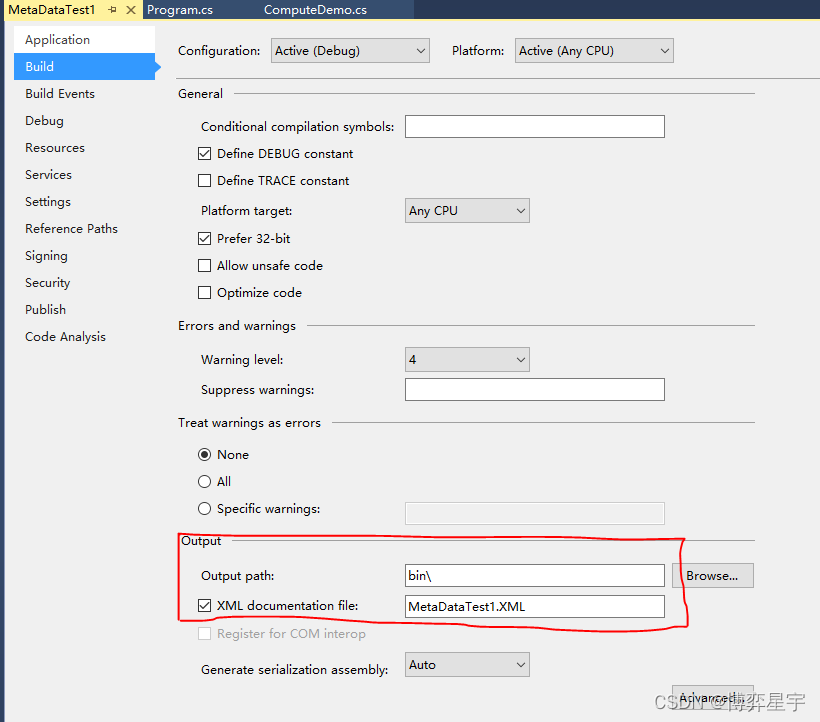Open the Debug settings page
Screen dimensions: 820x722
45,121
